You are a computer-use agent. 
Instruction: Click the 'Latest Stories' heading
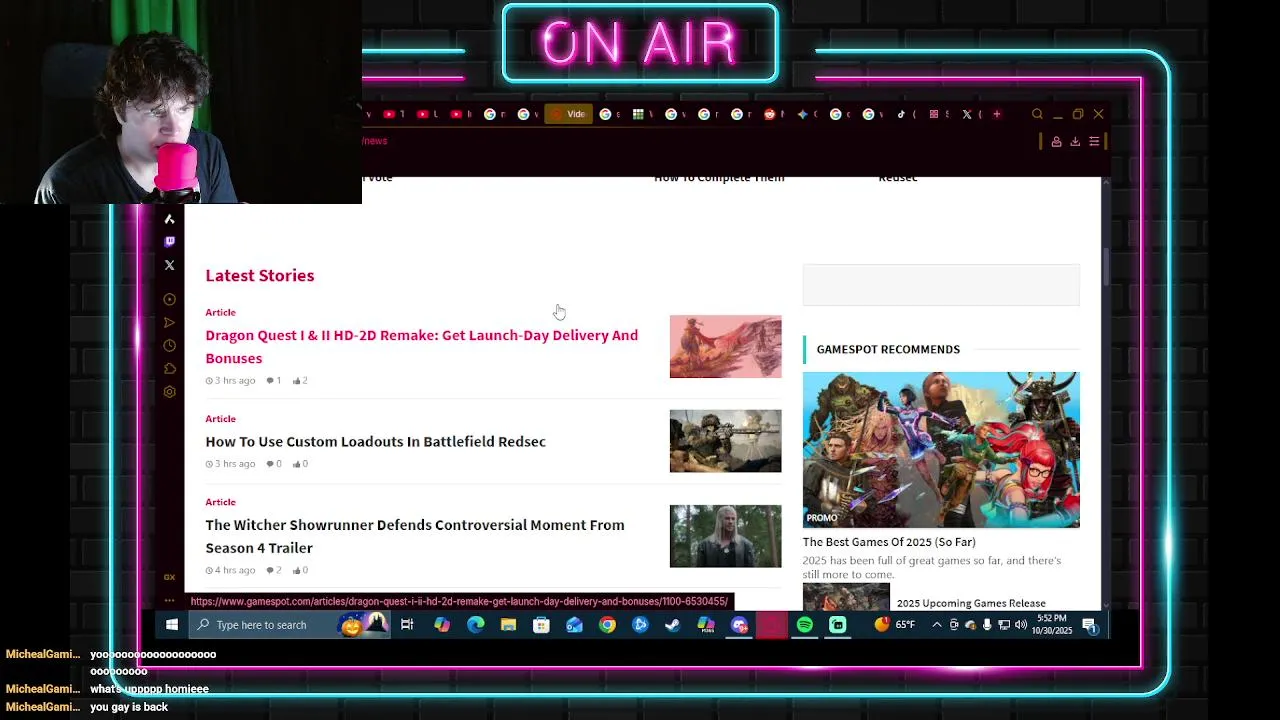tap(259, 275)
